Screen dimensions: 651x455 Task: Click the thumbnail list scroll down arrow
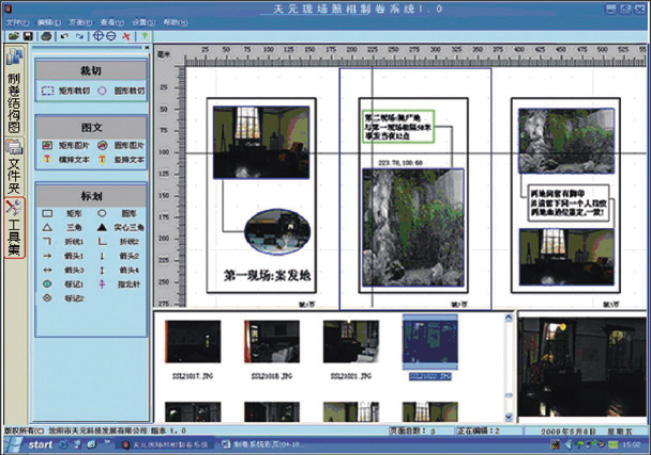click(509, 417)
